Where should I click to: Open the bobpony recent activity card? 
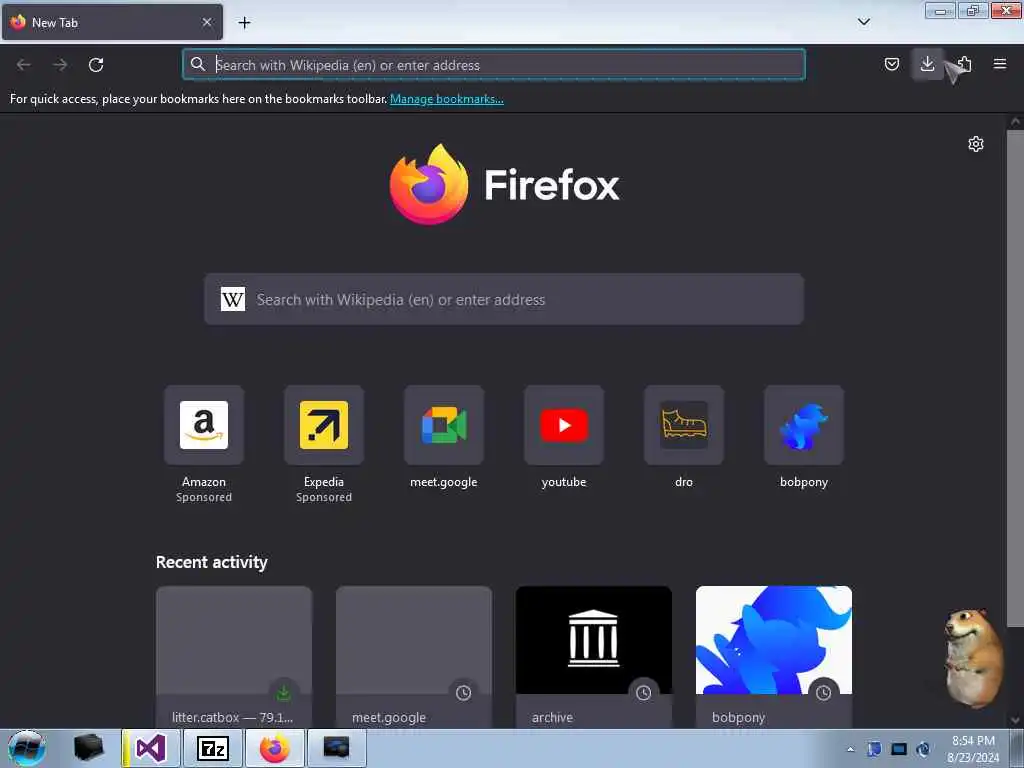click(x=774, y=657)
